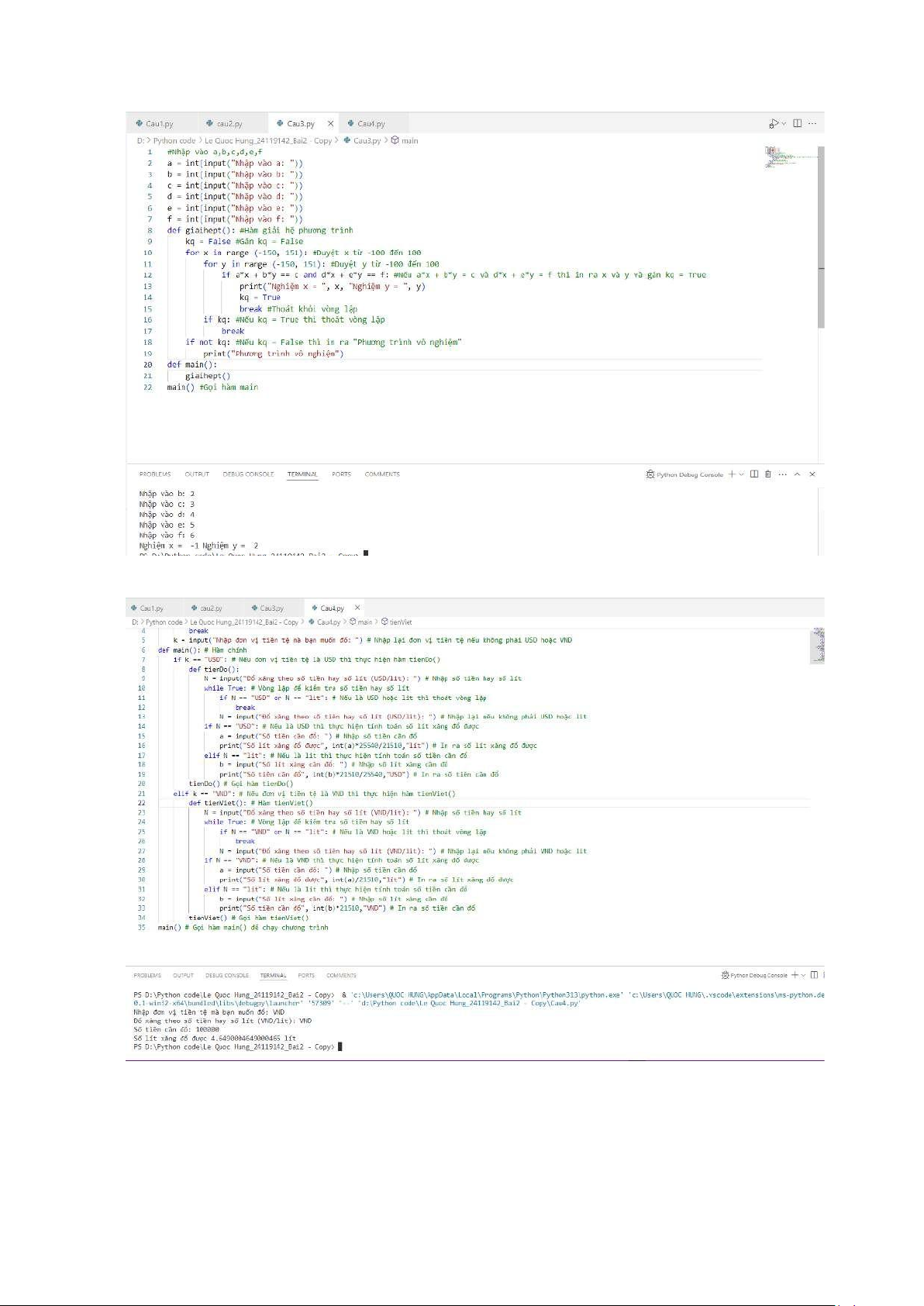Click 'Python code' breadcrumb above Cau3.py code
Image resolution: width=924 pixels, height=1306 pixels.
click(174, 141)
